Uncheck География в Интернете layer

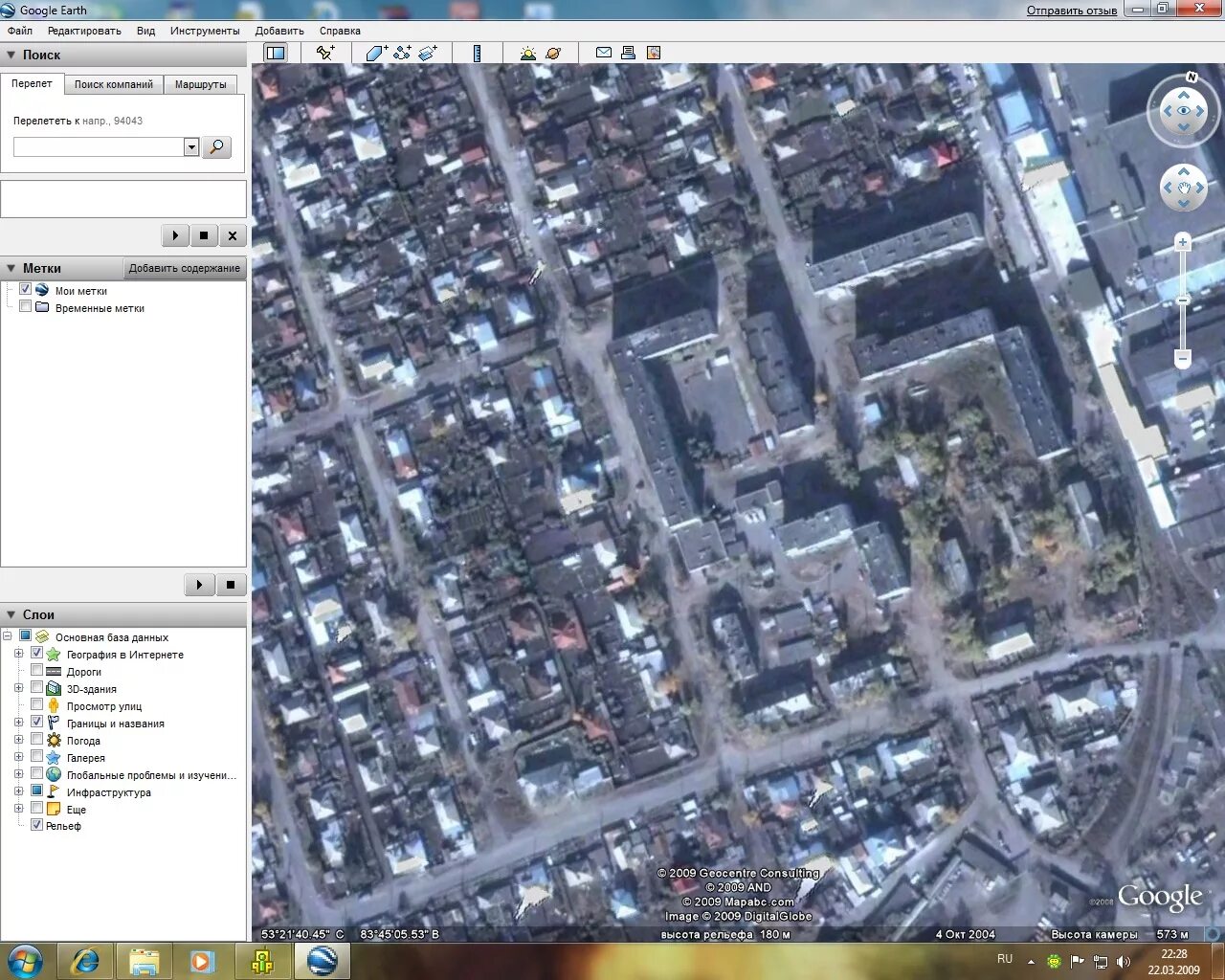coord(37,655)
